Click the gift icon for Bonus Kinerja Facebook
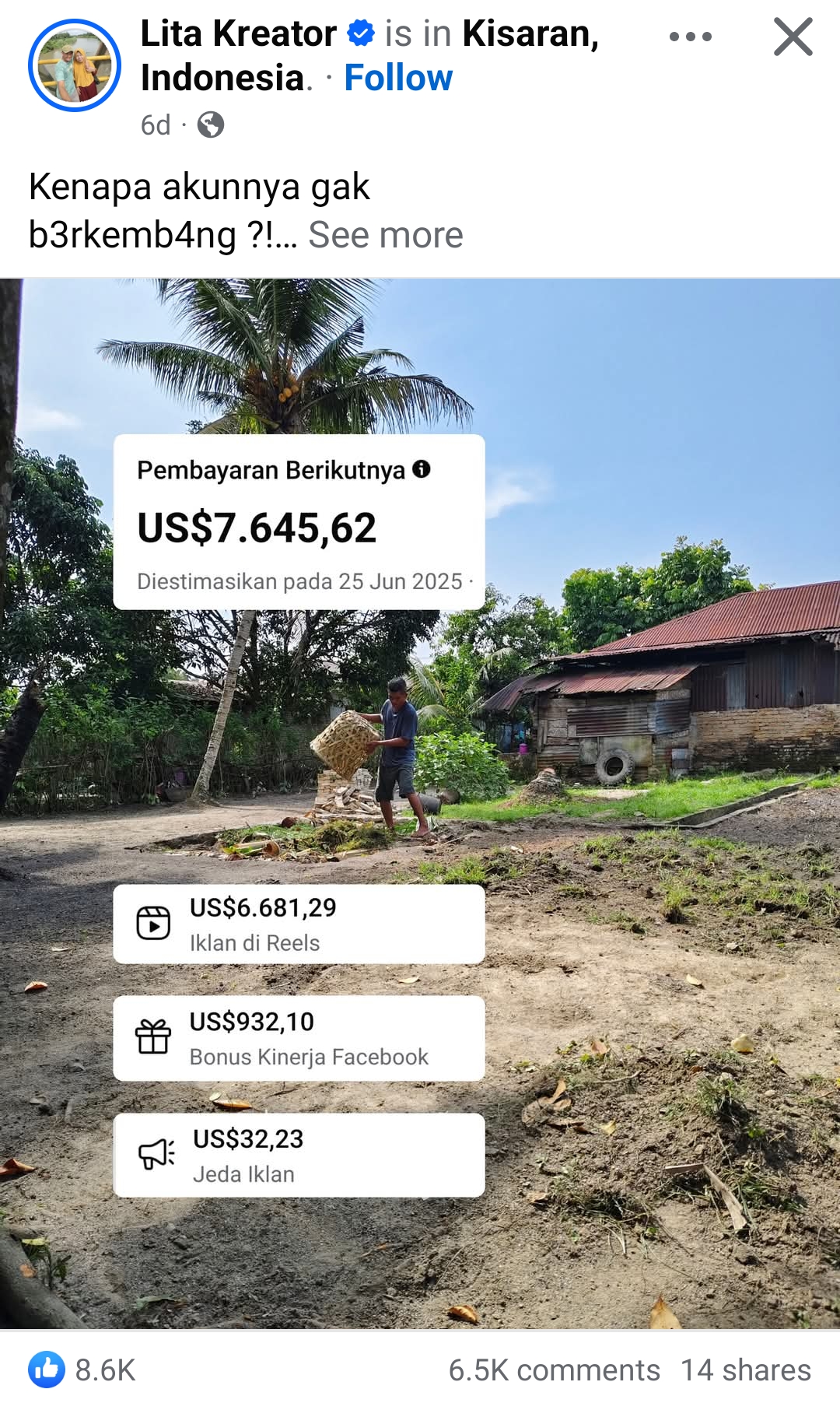 pyautogui.click(x=153, y=1036)
